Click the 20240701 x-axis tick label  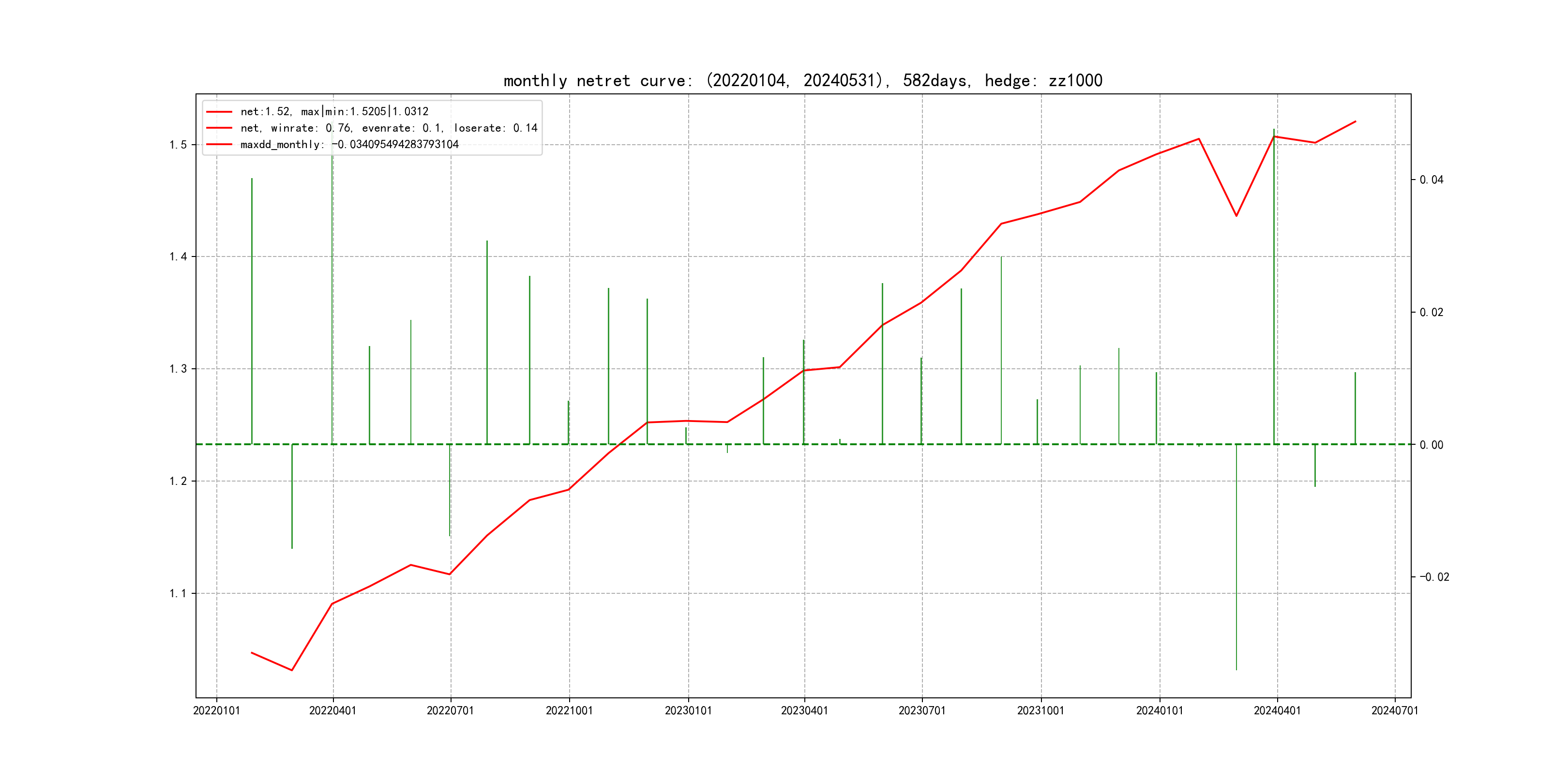[1395, 710]
